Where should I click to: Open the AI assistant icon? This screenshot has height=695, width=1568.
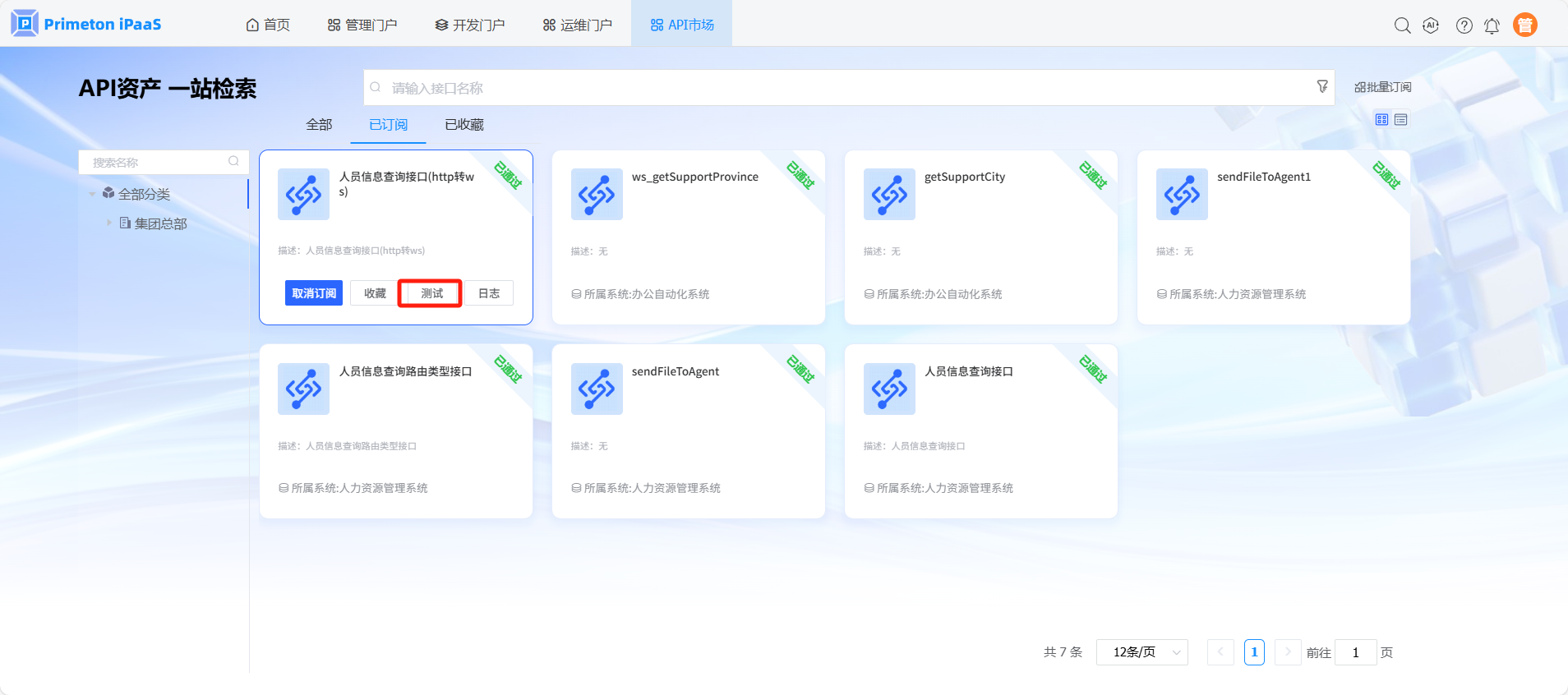[1431, 25]
